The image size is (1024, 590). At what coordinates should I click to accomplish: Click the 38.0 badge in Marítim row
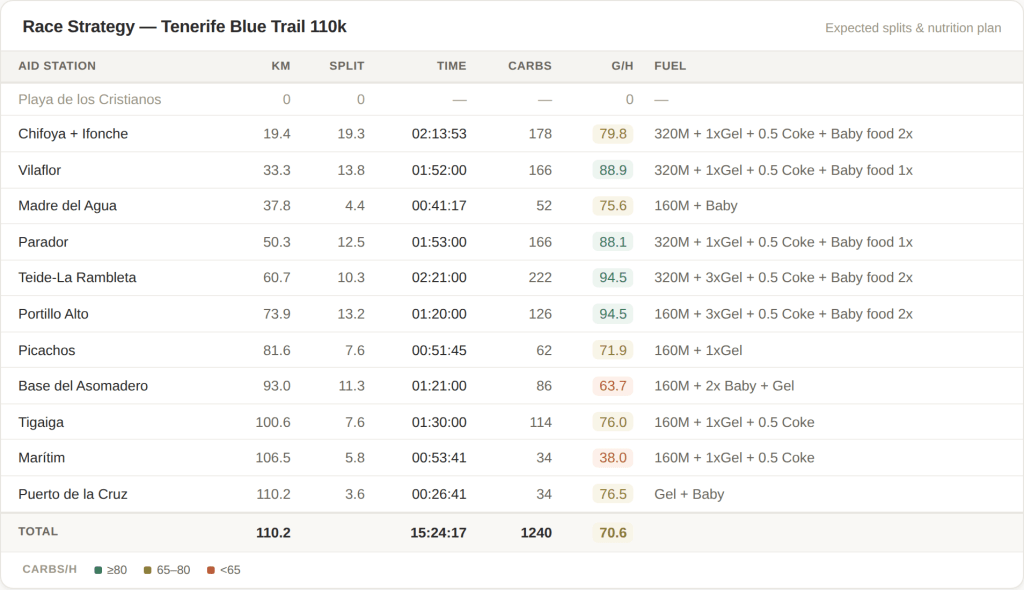point(612,458)
